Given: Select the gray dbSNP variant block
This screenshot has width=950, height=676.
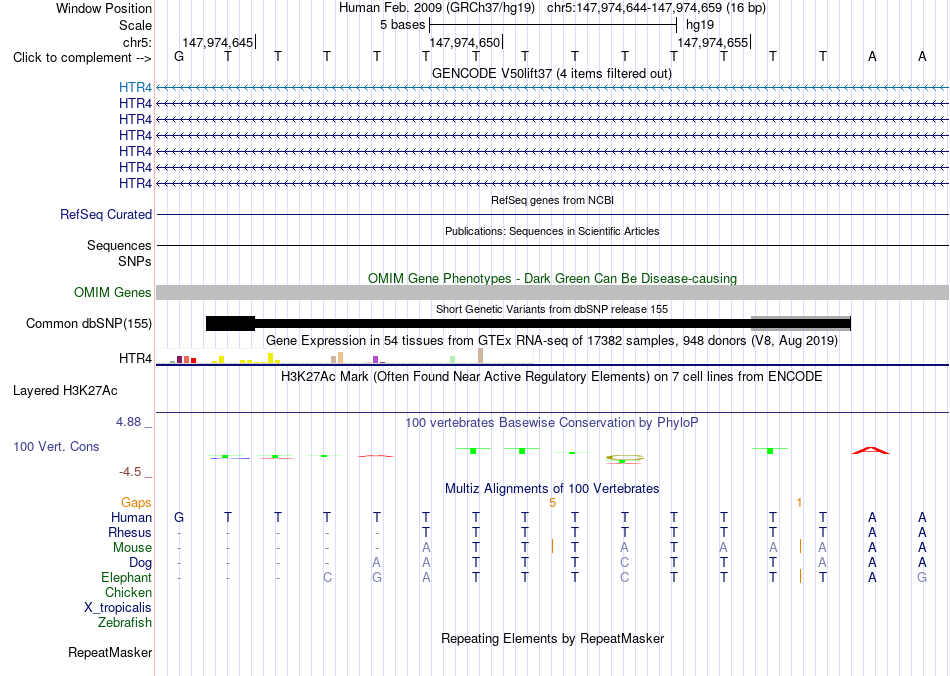Looking at the screenshot, I should 801,323.
